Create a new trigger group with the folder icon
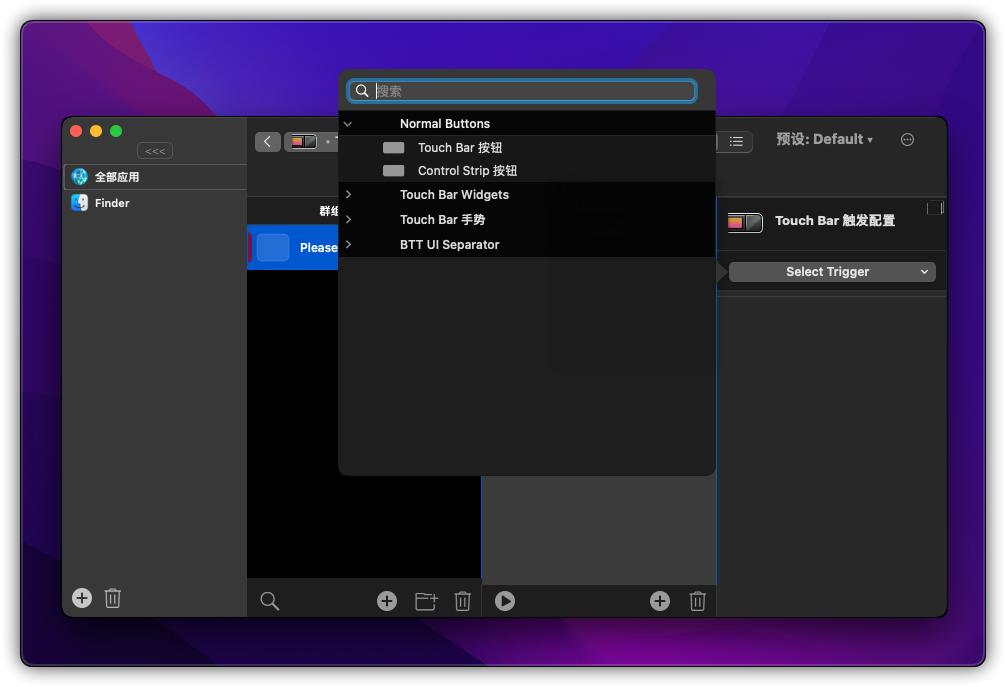This screenshot has width=1006, height=687. (x=426, y=601)
